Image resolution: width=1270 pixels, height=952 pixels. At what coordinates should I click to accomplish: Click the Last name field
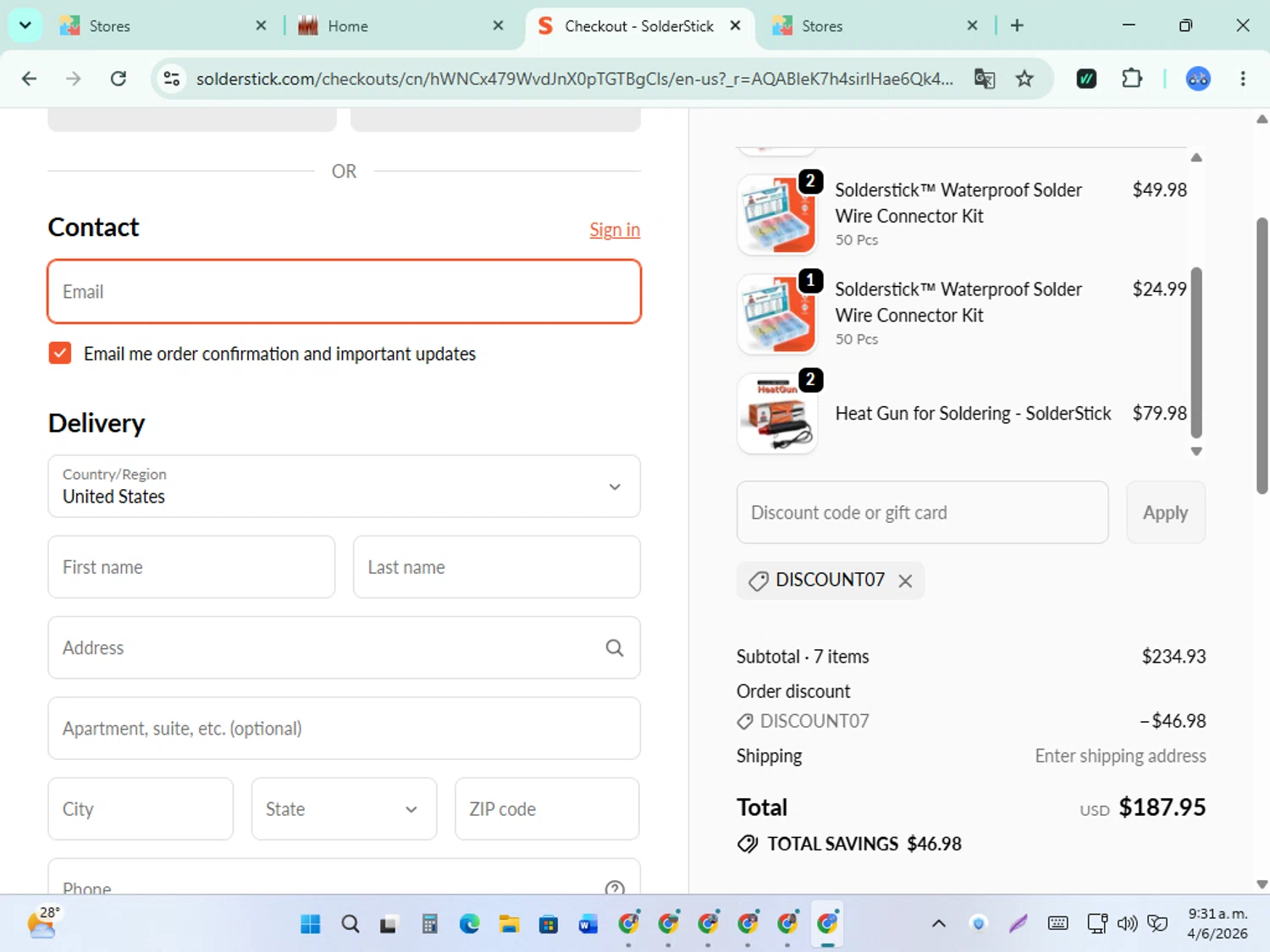coord(496,567)
